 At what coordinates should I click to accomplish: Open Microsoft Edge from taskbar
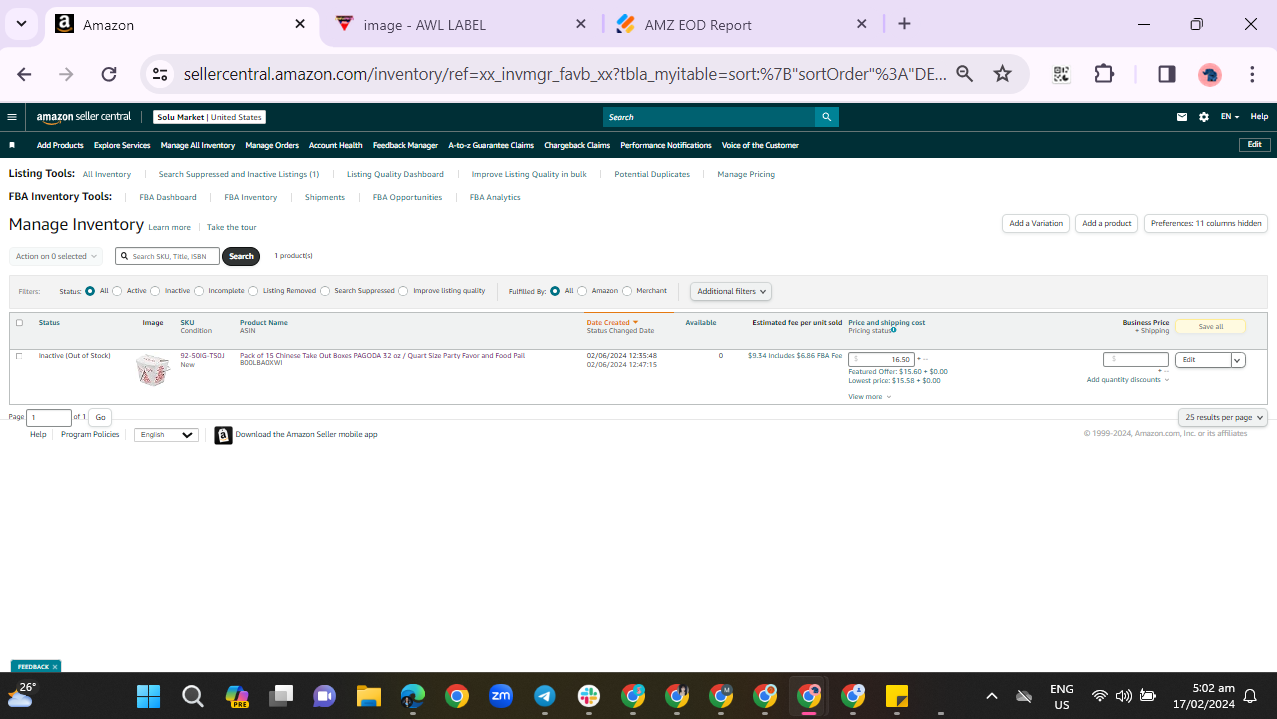[x=413, y=696]
